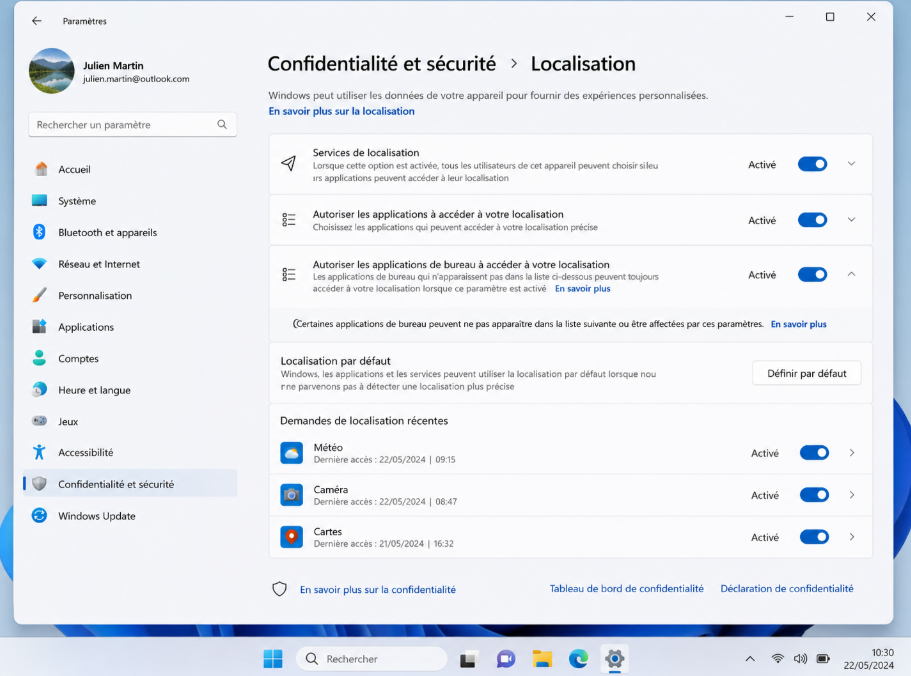Expand the Services de localisation section
The height and width of the screenshot is (676, 911).
851,164
